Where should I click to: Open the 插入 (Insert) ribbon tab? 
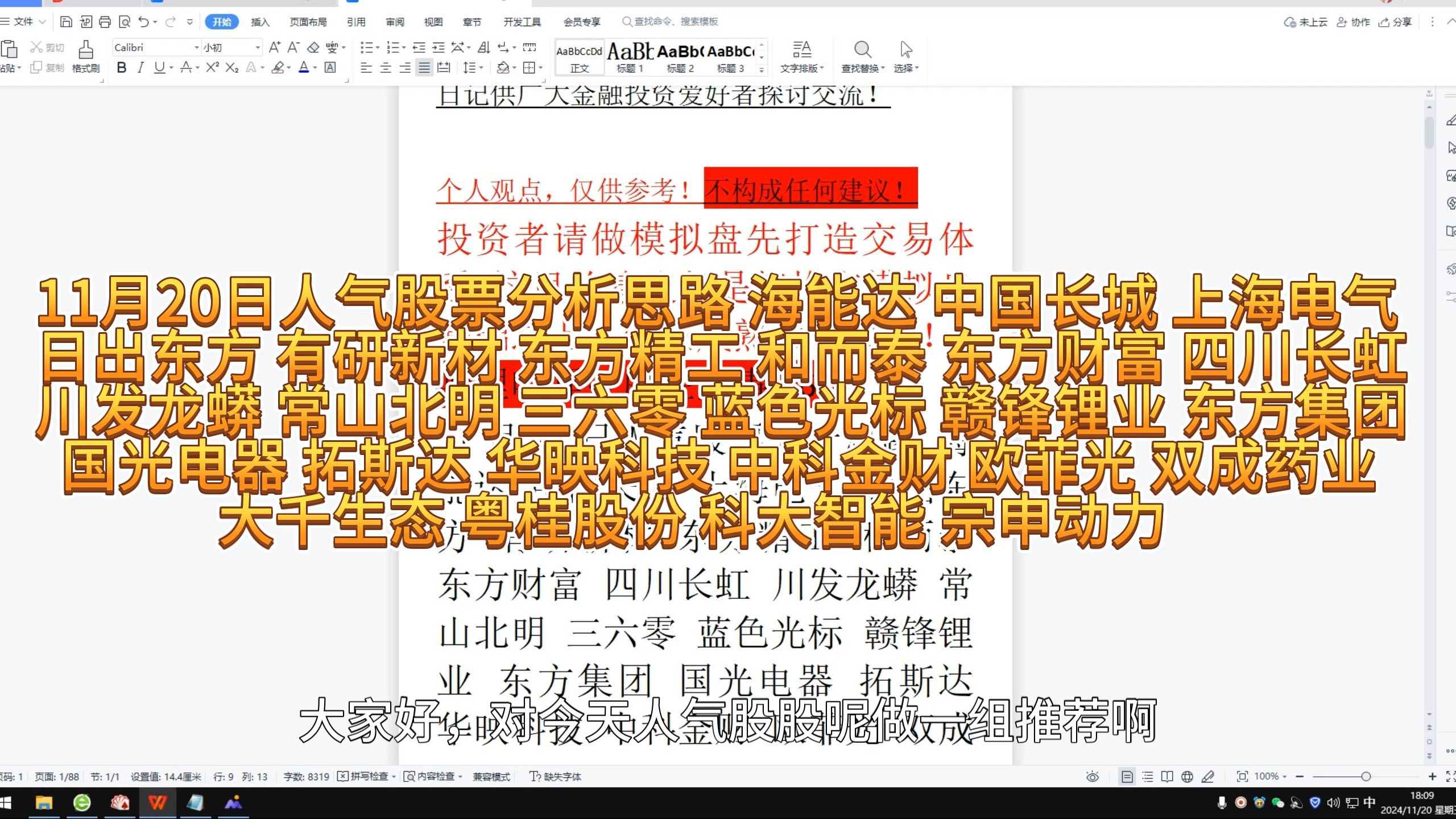(x=260, y=22)
